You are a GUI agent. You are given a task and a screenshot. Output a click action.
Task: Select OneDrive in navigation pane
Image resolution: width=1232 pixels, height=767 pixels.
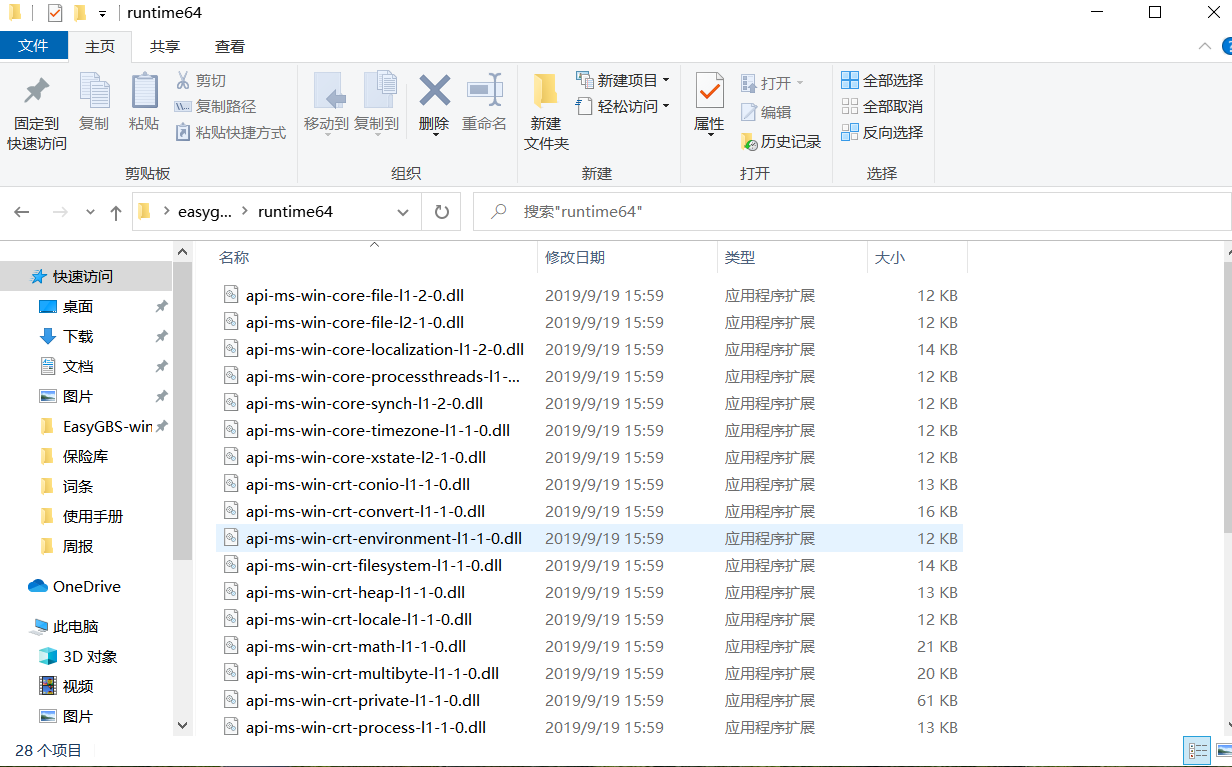pyautogui.click(x=86, y=586)
